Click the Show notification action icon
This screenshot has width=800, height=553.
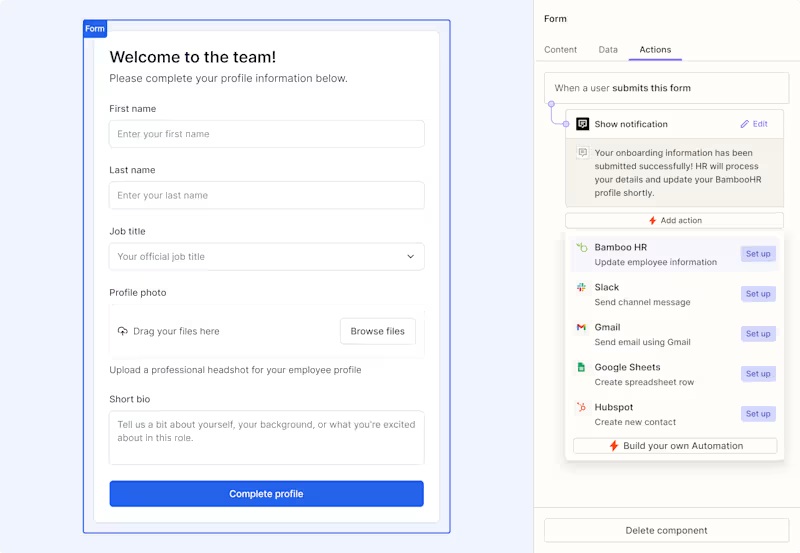(x=583, y=124)
